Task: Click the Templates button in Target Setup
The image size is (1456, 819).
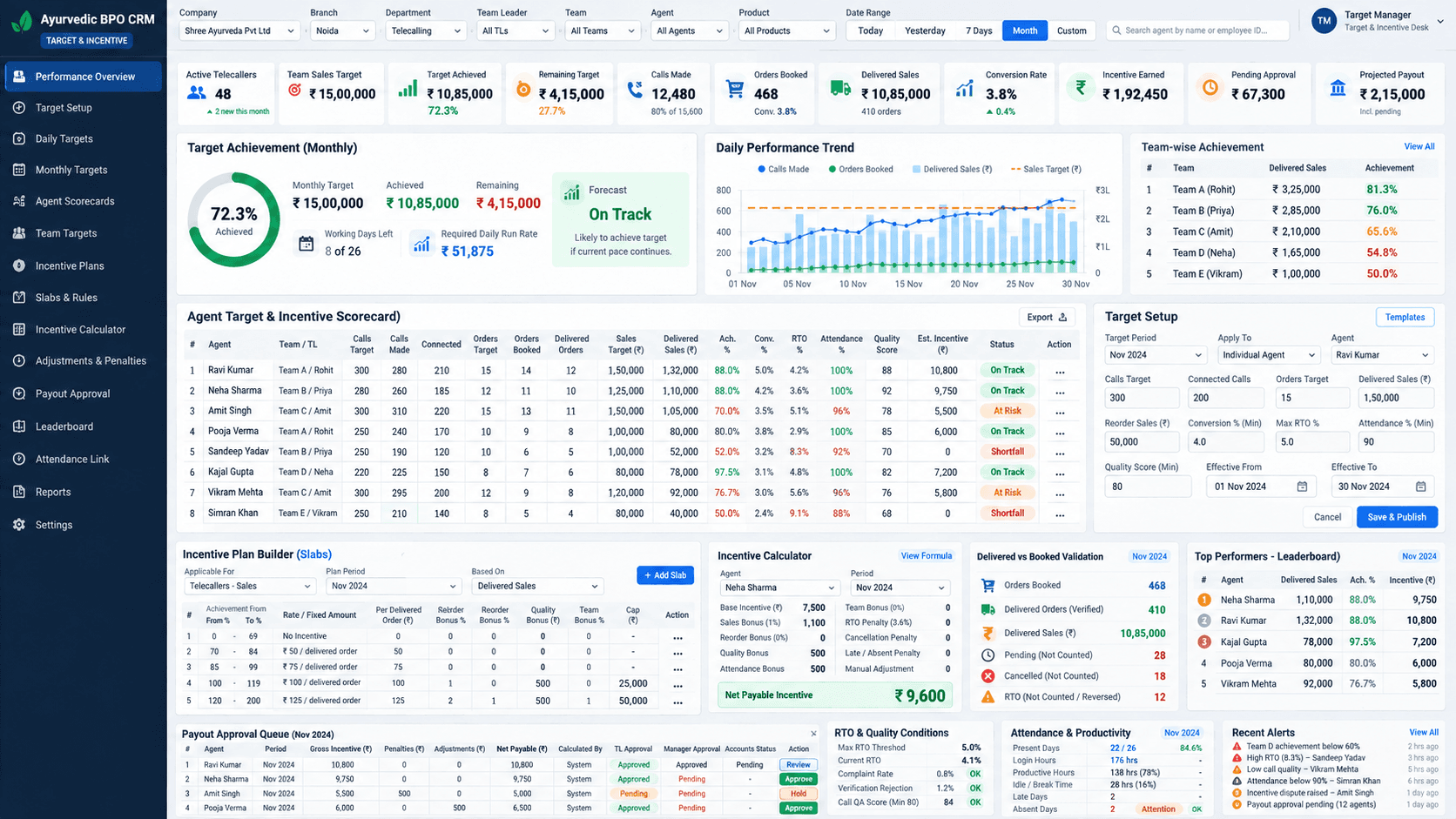Action: click(x=1405, y=318)
